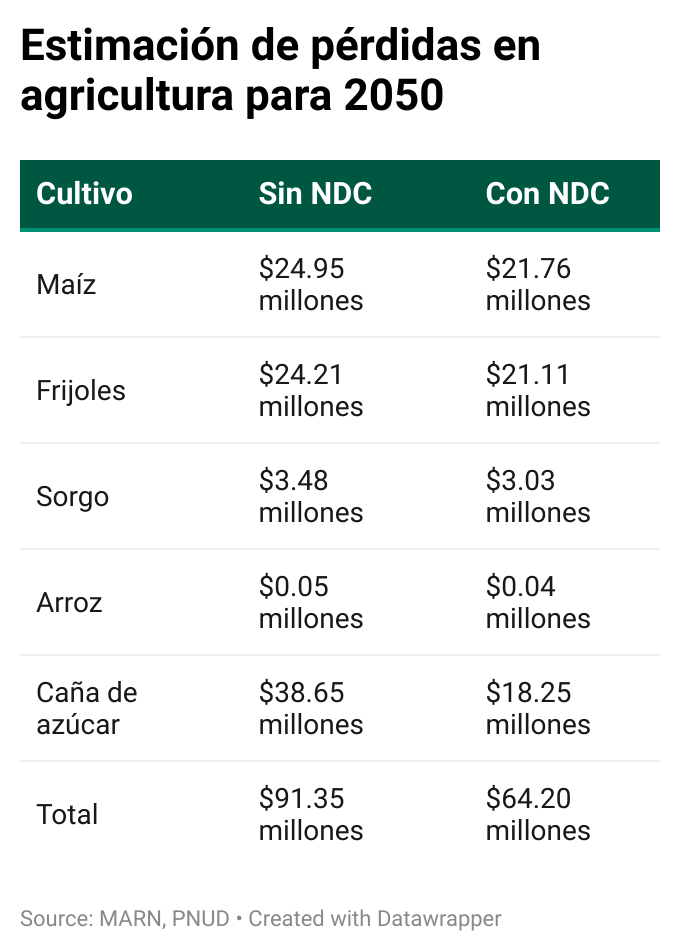The width and height of the screenshot is (680, 952).
Task: Select the "Sin NDC" column header
Action: pos(315,193)
